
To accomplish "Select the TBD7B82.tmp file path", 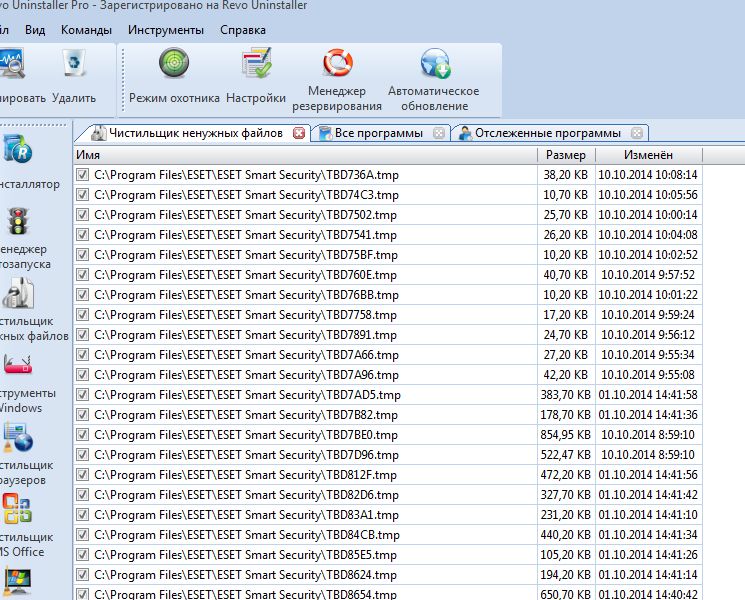I will click(x=246, y=415).
